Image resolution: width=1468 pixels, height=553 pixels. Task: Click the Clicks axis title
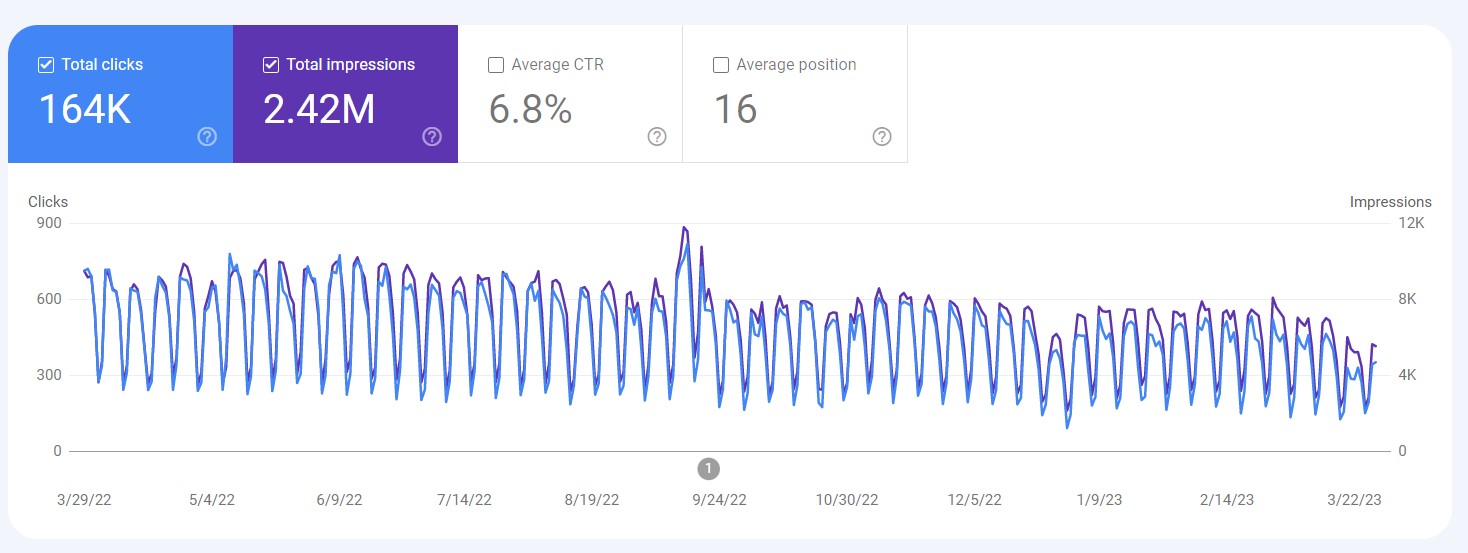point(48,202)
